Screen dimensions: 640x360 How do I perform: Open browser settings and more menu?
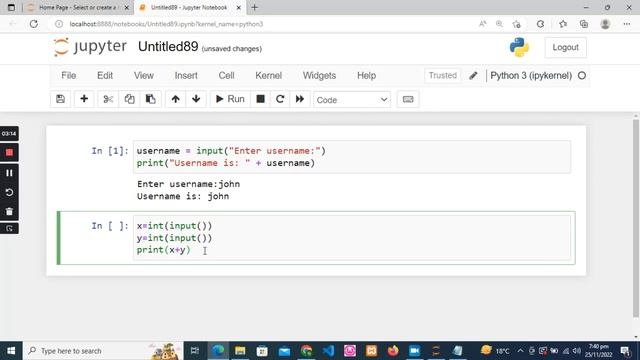[627, 24]
